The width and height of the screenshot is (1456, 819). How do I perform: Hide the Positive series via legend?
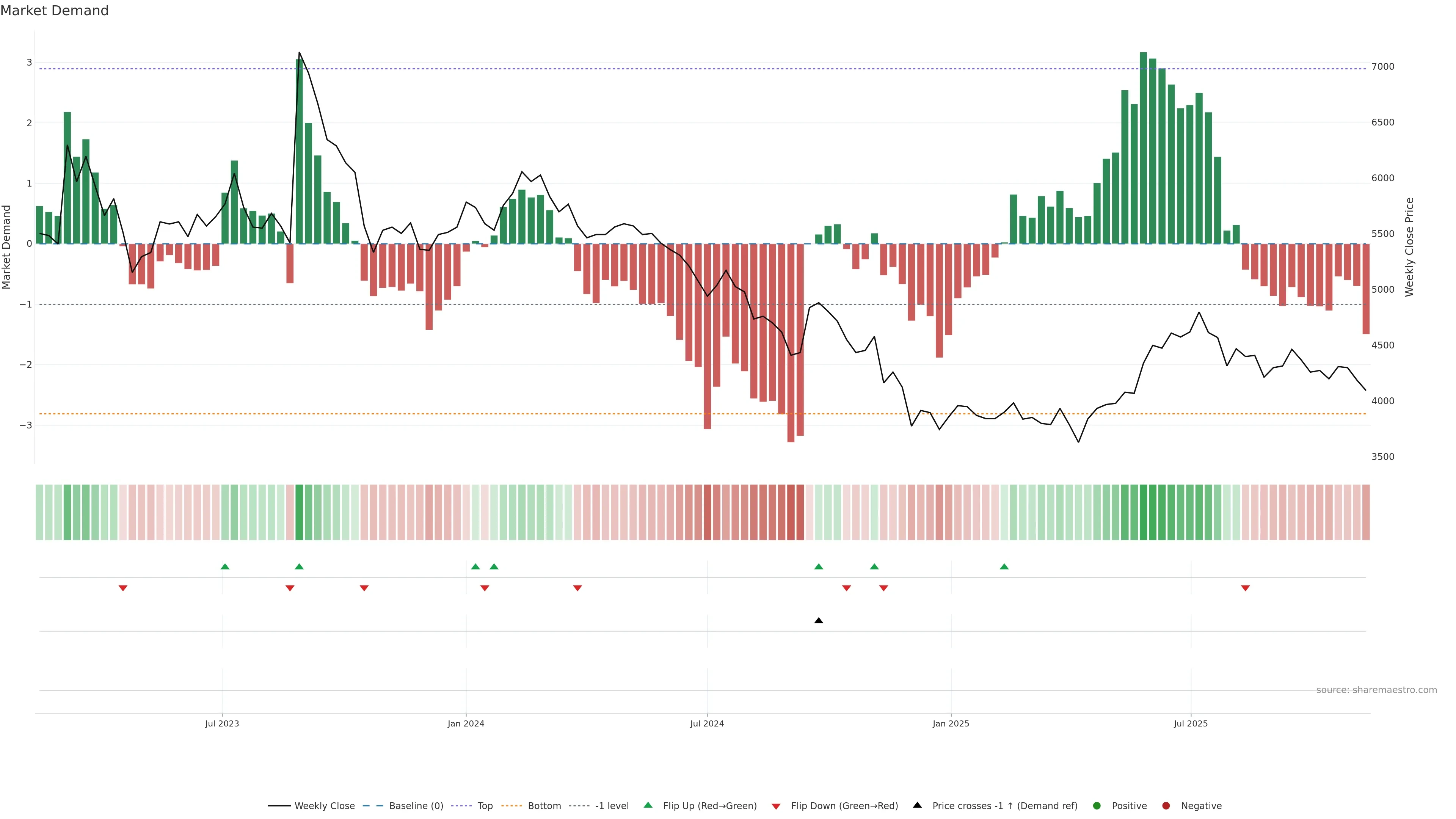(1129, 806)
